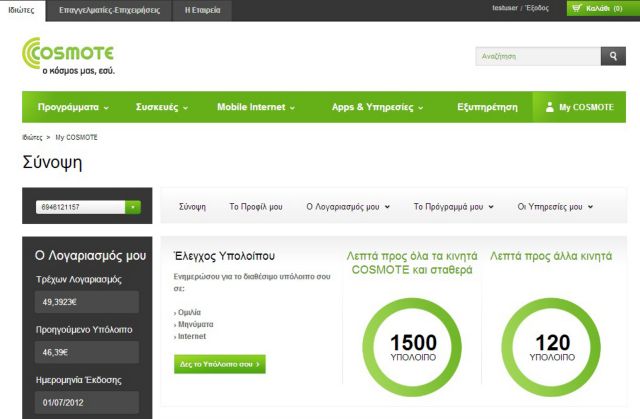Focus the Αναζήτηση search field
This screenshot has width=640, height=419.
[538, 56]
